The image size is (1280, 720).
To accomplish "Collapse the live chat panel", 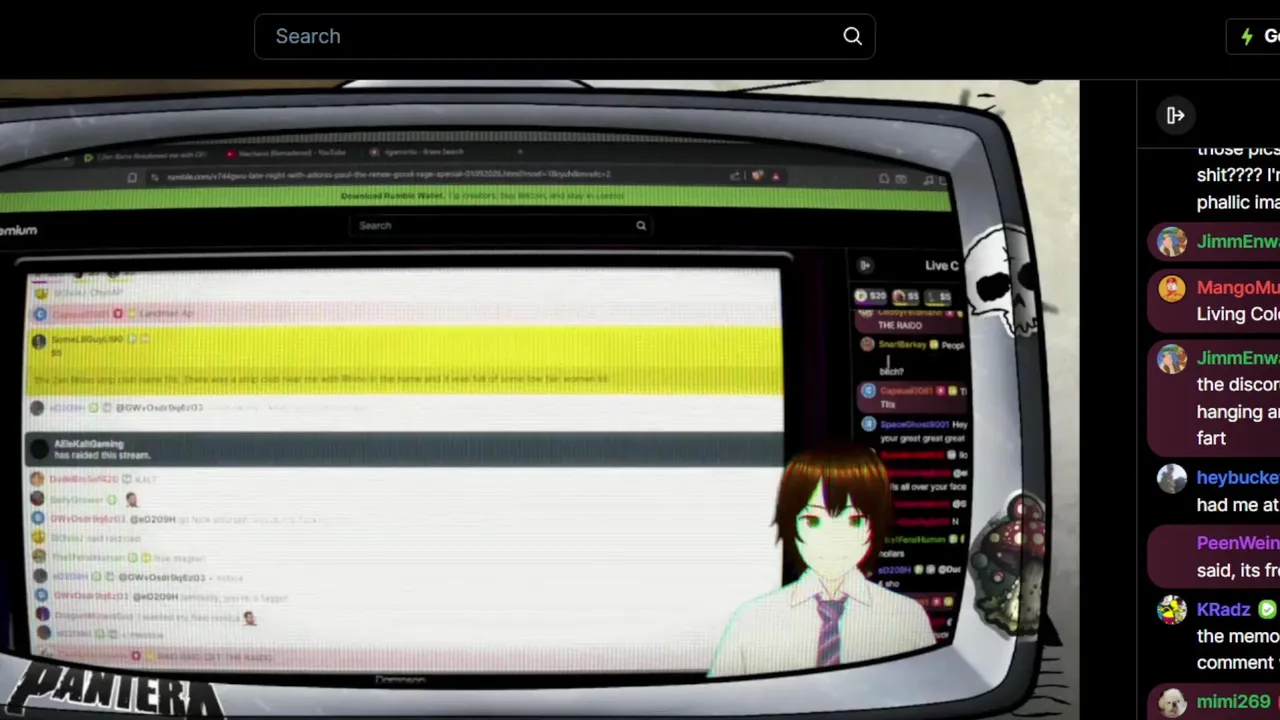I will coord(1176,115).
